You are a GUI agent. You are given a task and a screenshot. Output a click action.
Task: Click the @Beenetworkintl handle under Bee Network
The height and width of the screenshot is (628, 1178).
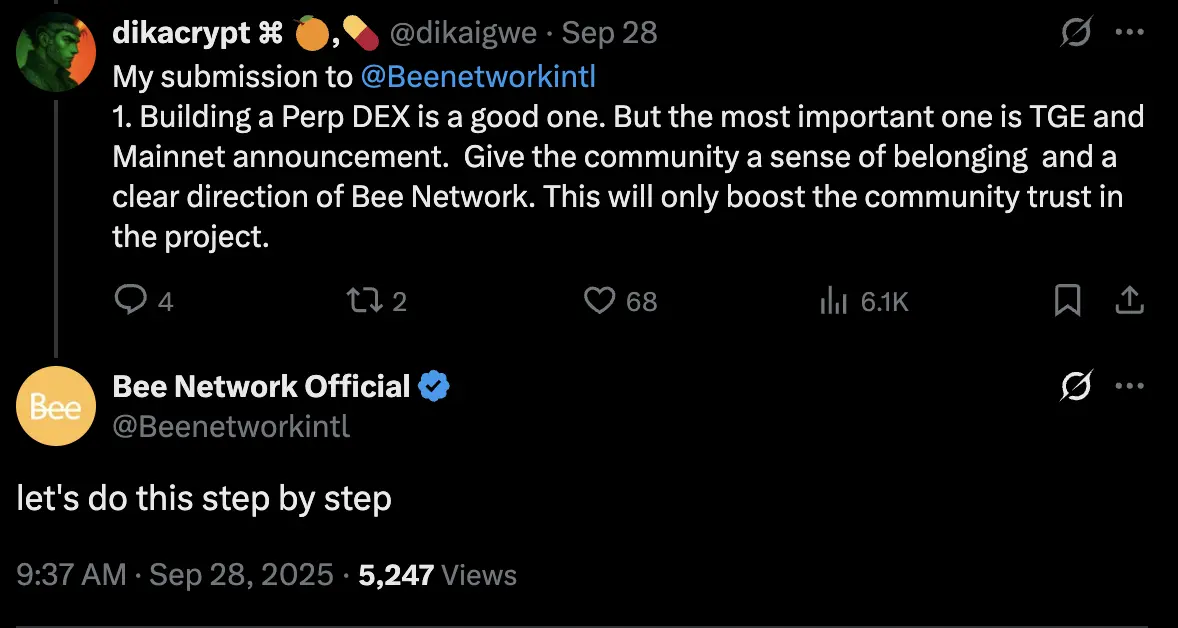(231, 427)
